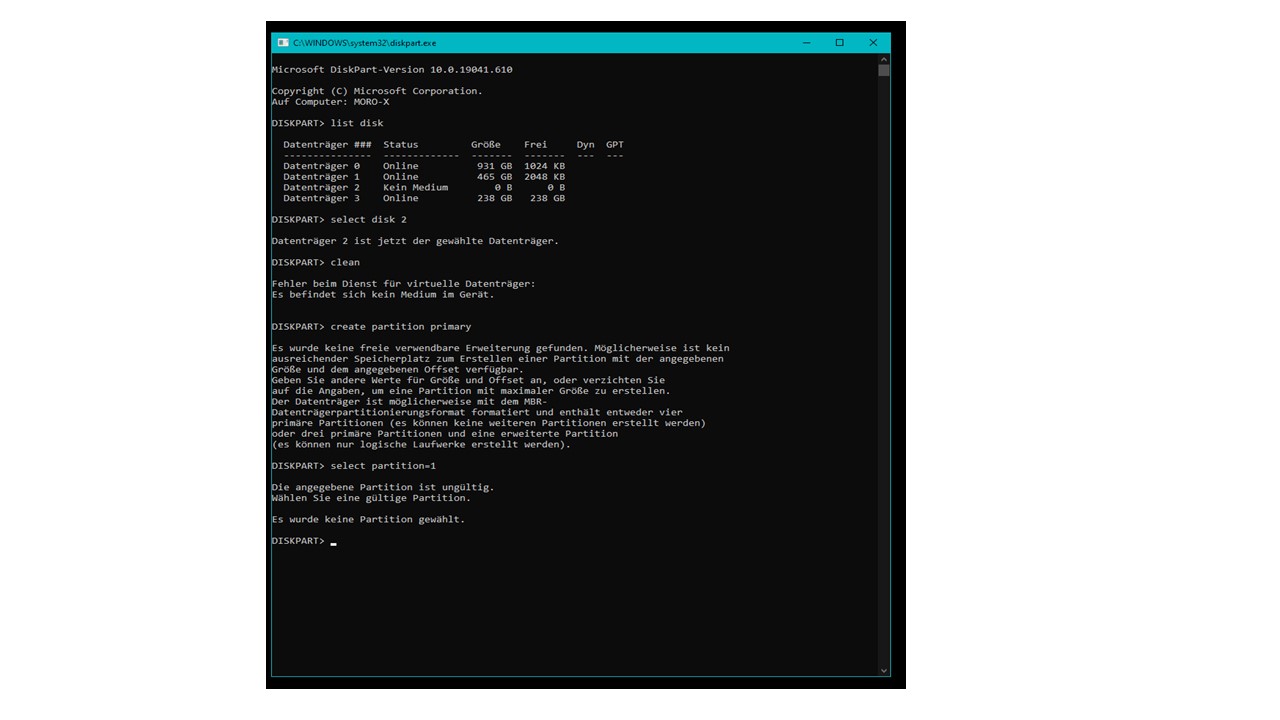Click the 'Datenträger 2' table row label
Screen dimensions: 1280x720
322,187
